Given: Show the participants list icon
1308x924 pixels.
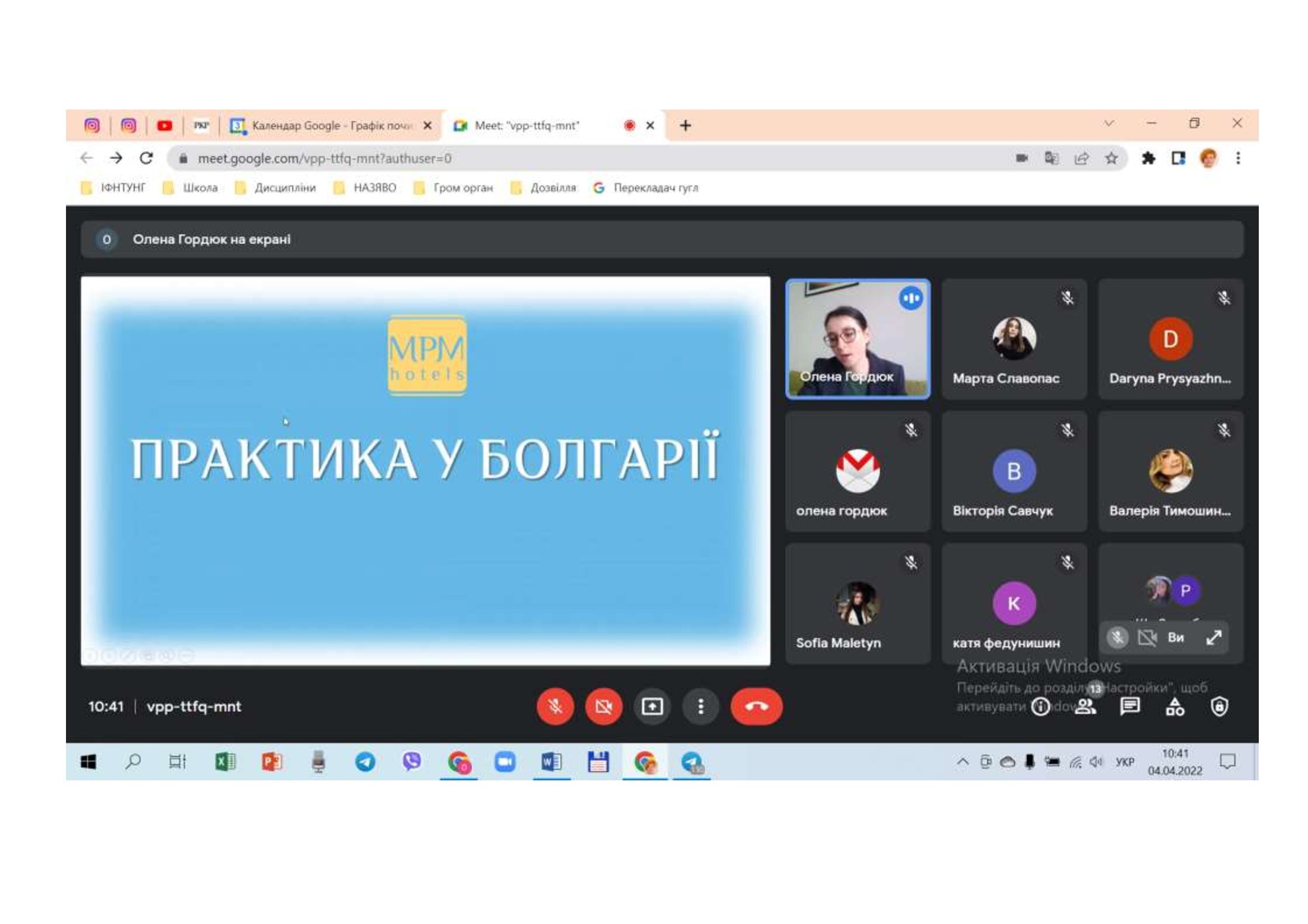Looking at the screenshot, I should (1085, 707).
